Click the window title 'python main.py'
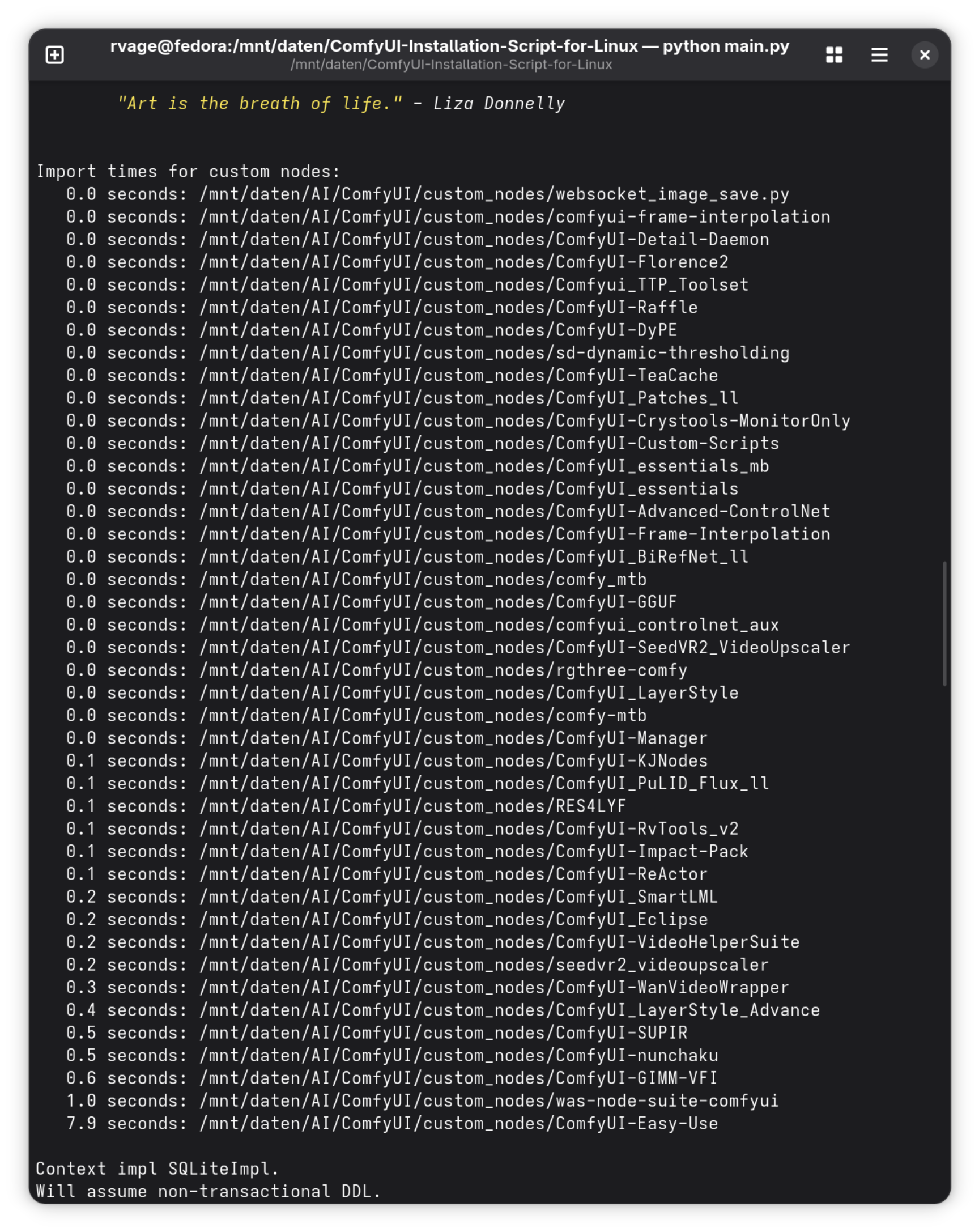Viewport: 979px width, 1232px height. (725, 46)
